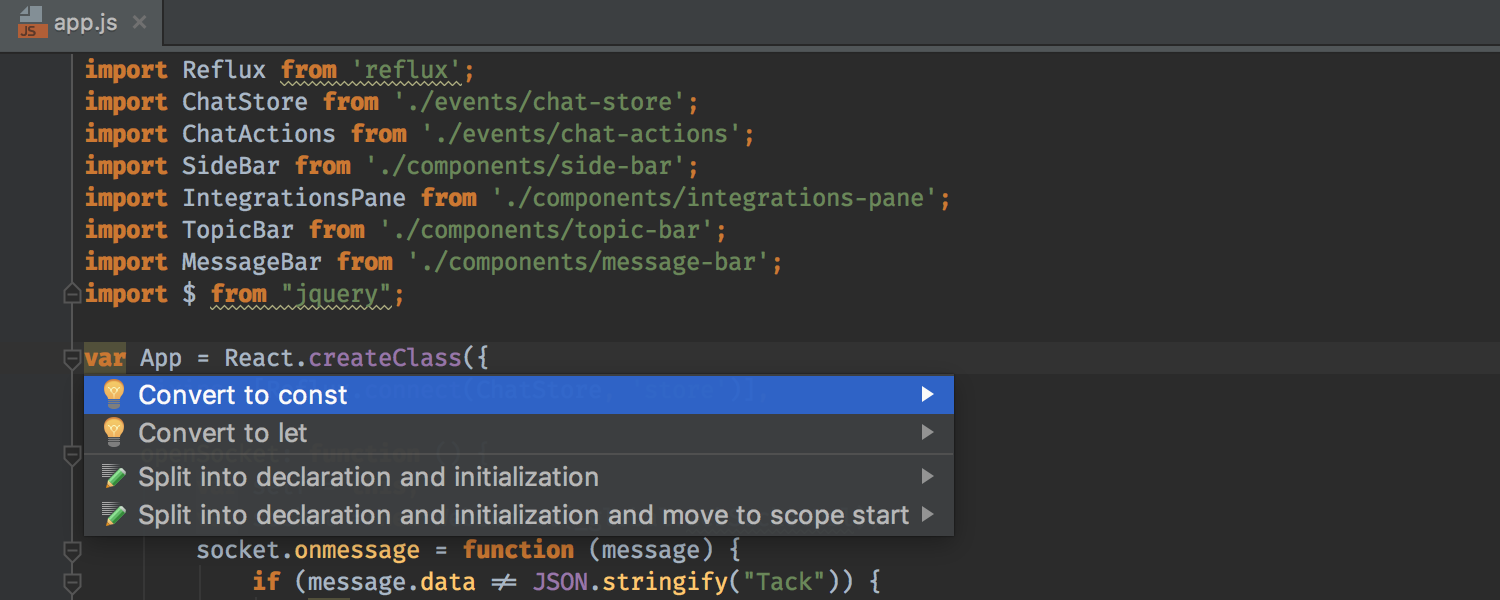Viewport: 1500px width, 600px height.
Task: Click pencil icon beside move to scope start option
Action: (114, 515)
